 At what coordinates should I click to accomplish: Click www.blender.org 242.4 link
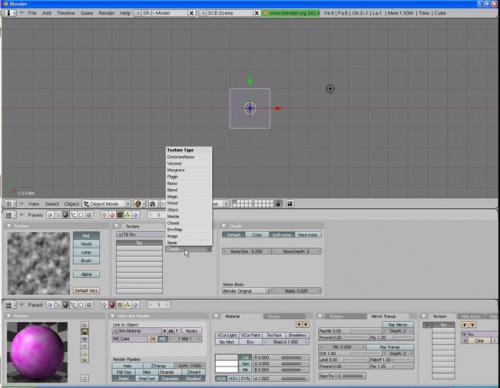pyautogui.click(x=291, y=13)
